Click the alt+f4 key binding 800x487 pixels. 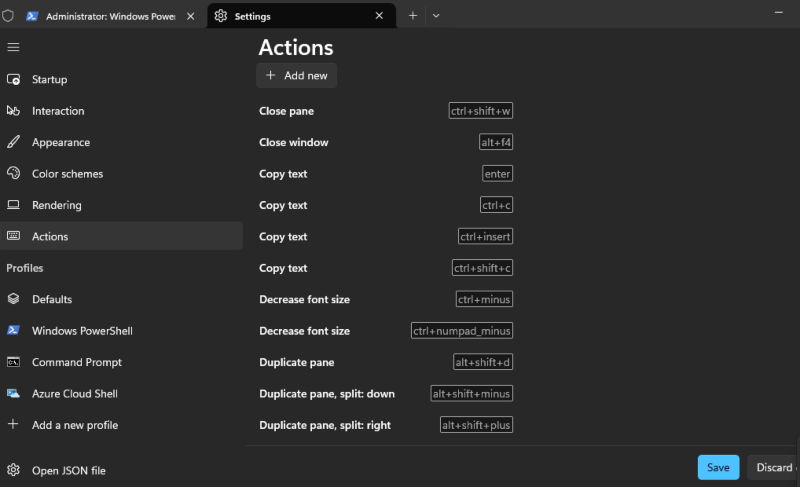point(496,142)
